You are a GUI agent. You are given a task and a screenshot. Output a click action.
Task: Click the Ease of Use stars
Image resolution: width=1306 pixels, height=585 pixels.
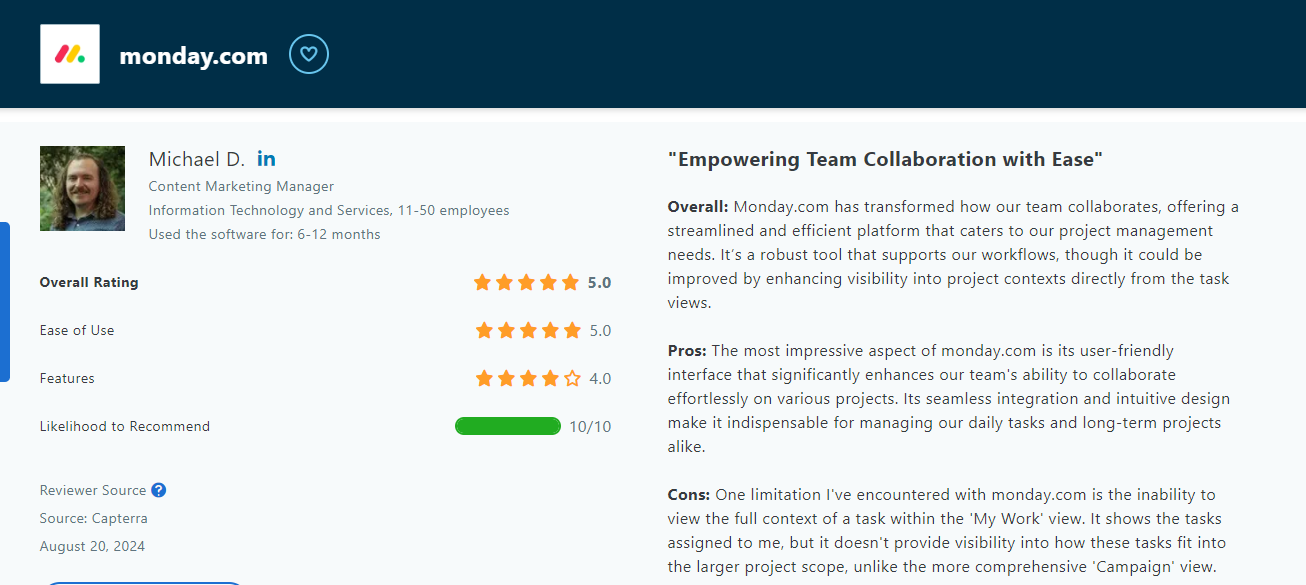tap(528, 330)
